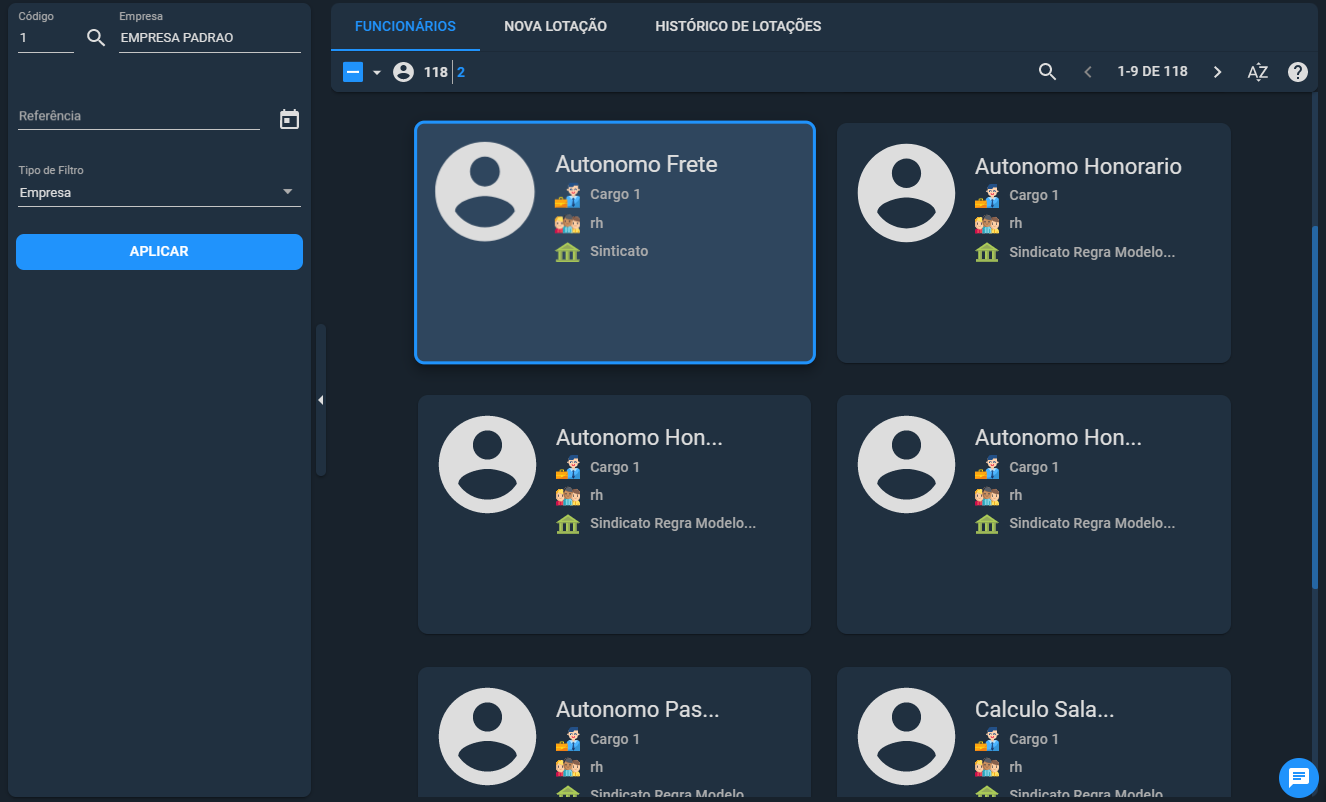
Task: Open the selection options arrow beside the checkbox
Action: pyautogui.click(x=377, y=73)
